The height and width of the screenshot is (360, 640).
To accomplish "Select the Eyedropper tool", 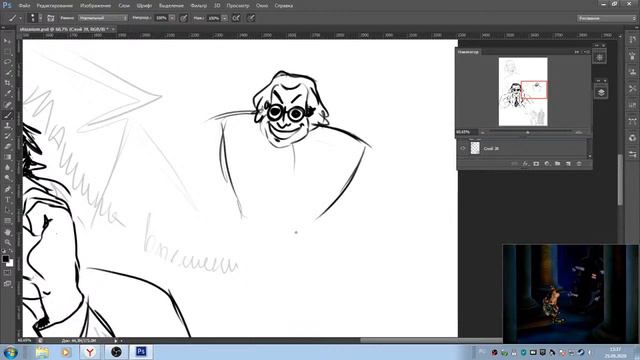I will point(7,93).
